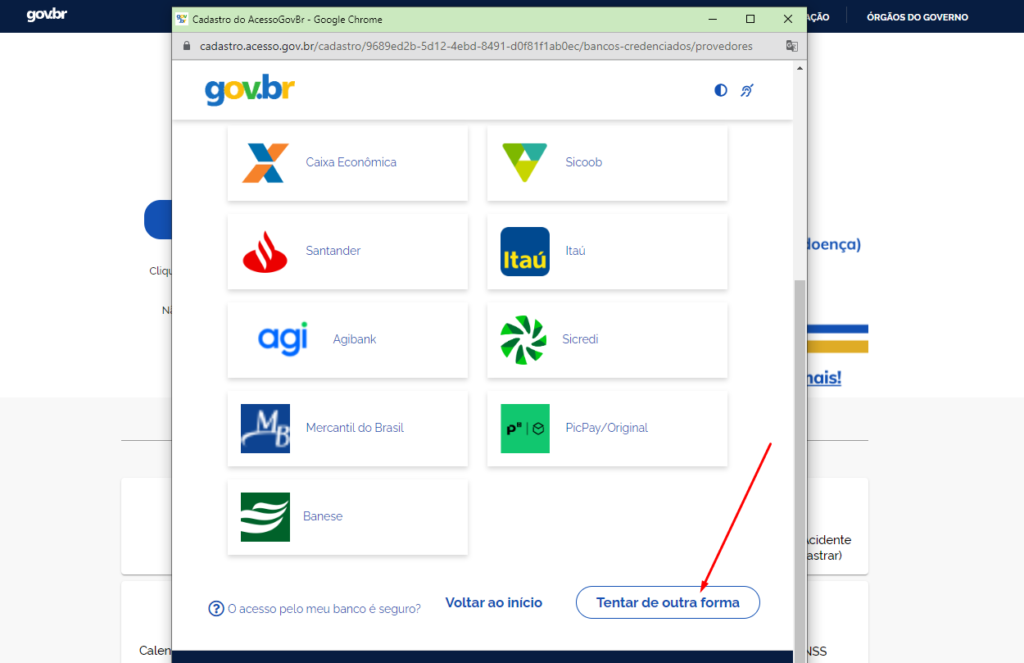This screenshot has height=663, width=1024.
Task: Select the Agibank agi logo
Action: click(x=283, y=339)
